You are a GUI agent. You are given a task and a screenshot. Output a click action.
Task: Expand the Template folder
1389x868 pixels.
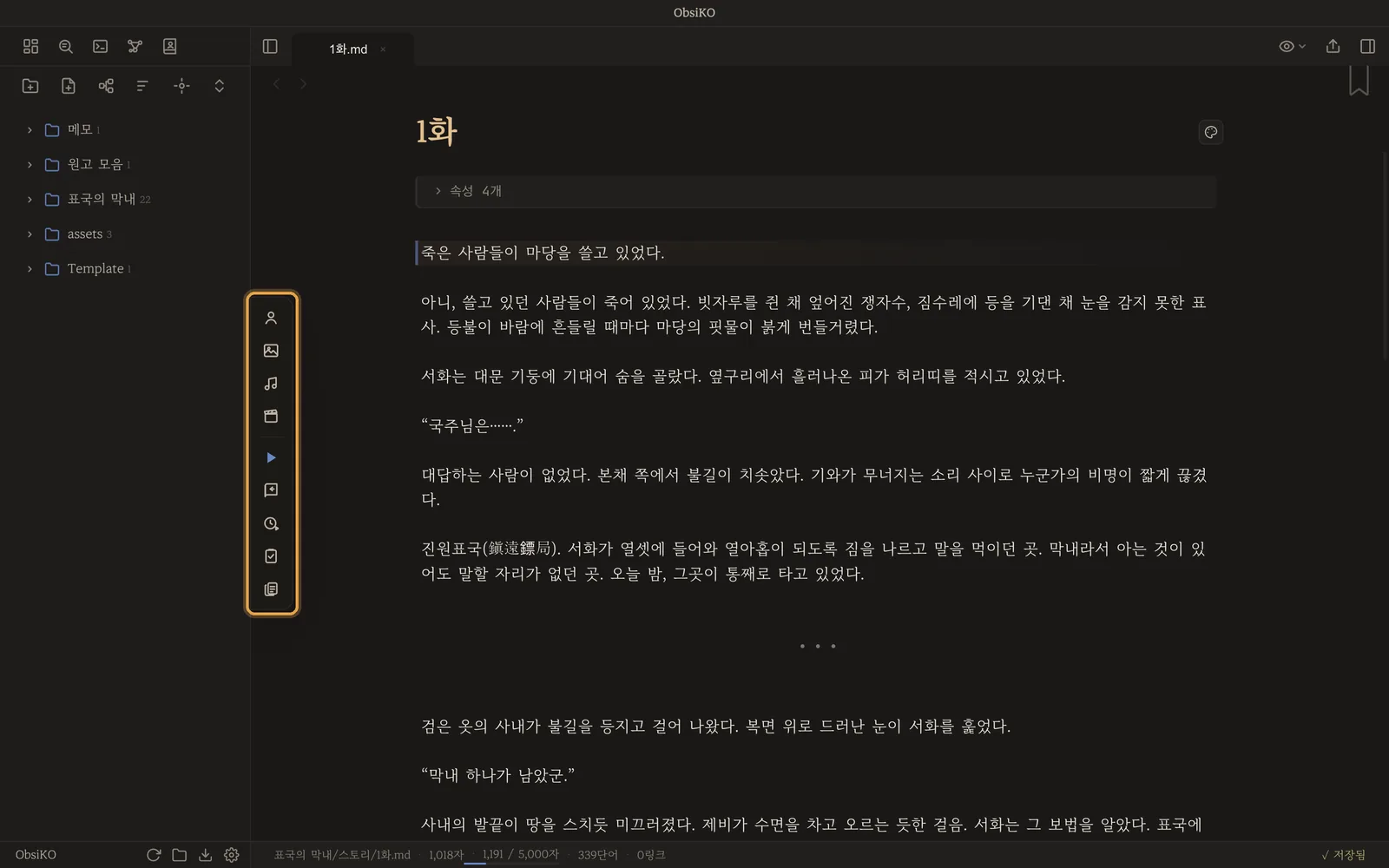coord(30,269)
